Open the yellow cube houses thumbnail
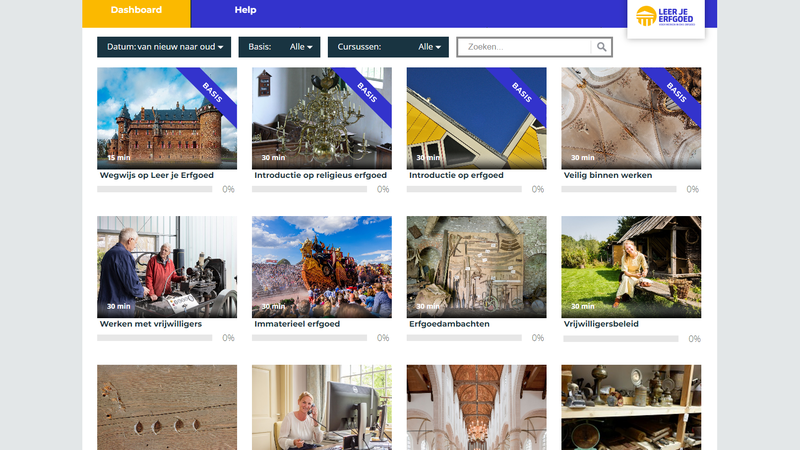This screenshot has height=450, width=800. [x=476, y=118]
